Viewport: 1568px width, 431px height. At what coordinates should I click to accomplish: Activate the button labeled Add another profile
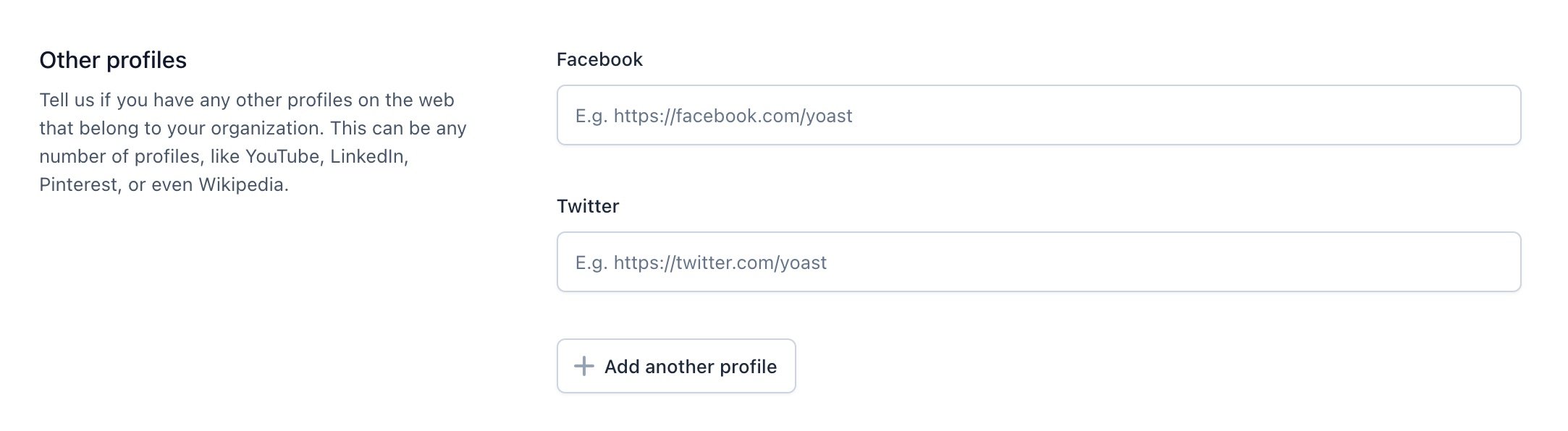click(676, 367)
